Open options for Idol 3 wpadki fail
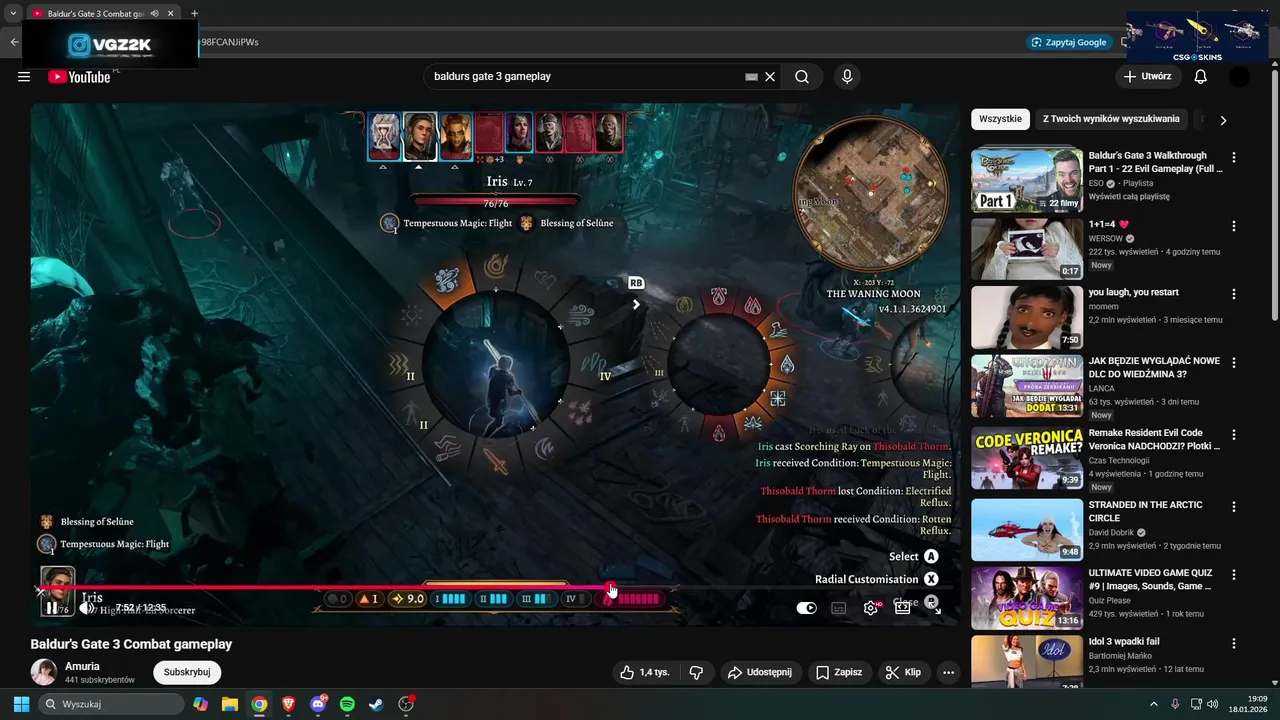 click(1234, 643)
